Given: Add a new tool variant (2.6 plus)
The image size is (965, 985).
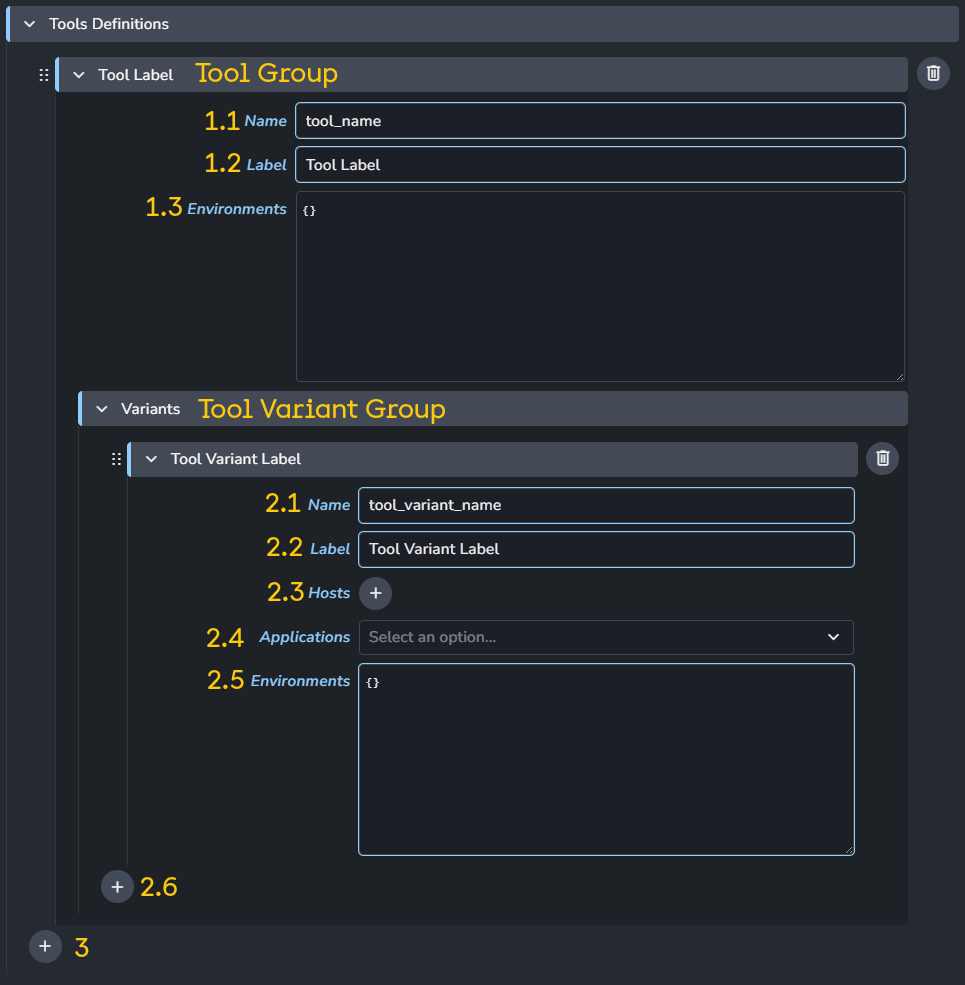Looking at the screenshot, I should point(117,887).
